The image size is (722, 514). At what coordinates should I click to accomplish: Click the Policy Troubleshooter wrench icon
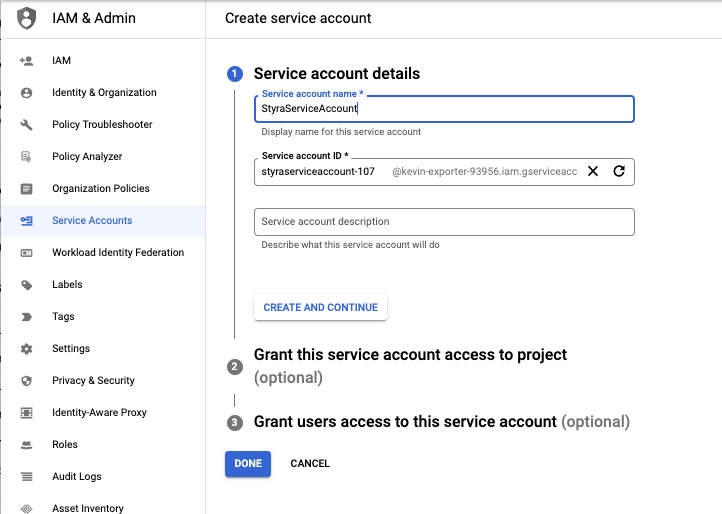pyautogui.click(x=27, y=124)
